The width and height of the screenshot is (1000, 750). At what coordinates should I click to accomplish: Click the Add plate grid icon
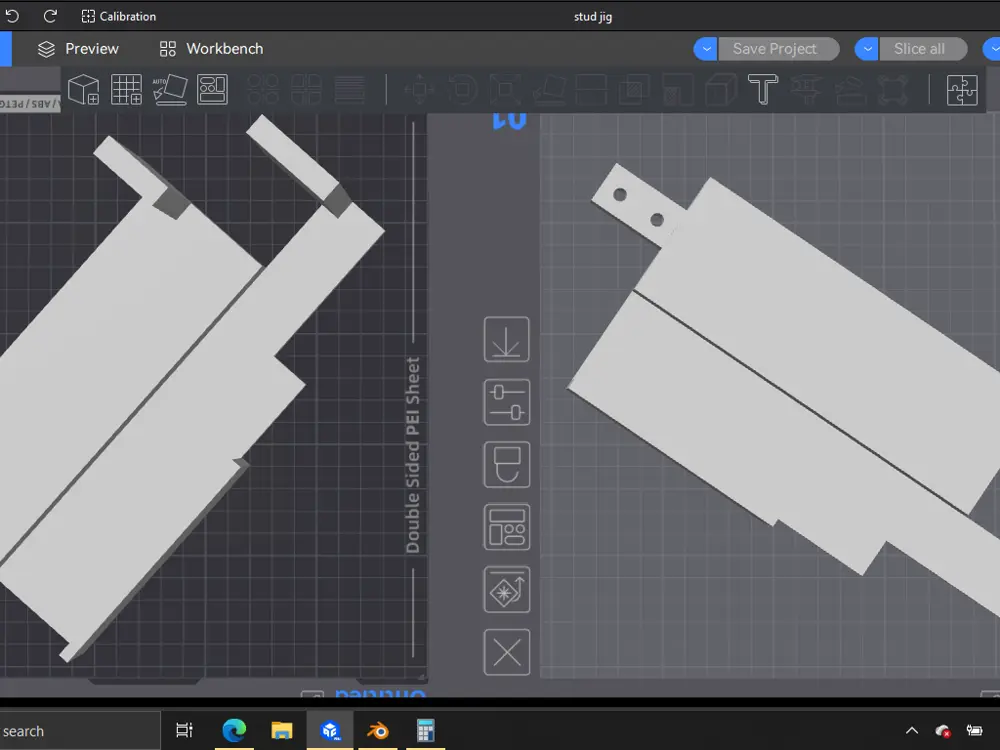(126, 89)
